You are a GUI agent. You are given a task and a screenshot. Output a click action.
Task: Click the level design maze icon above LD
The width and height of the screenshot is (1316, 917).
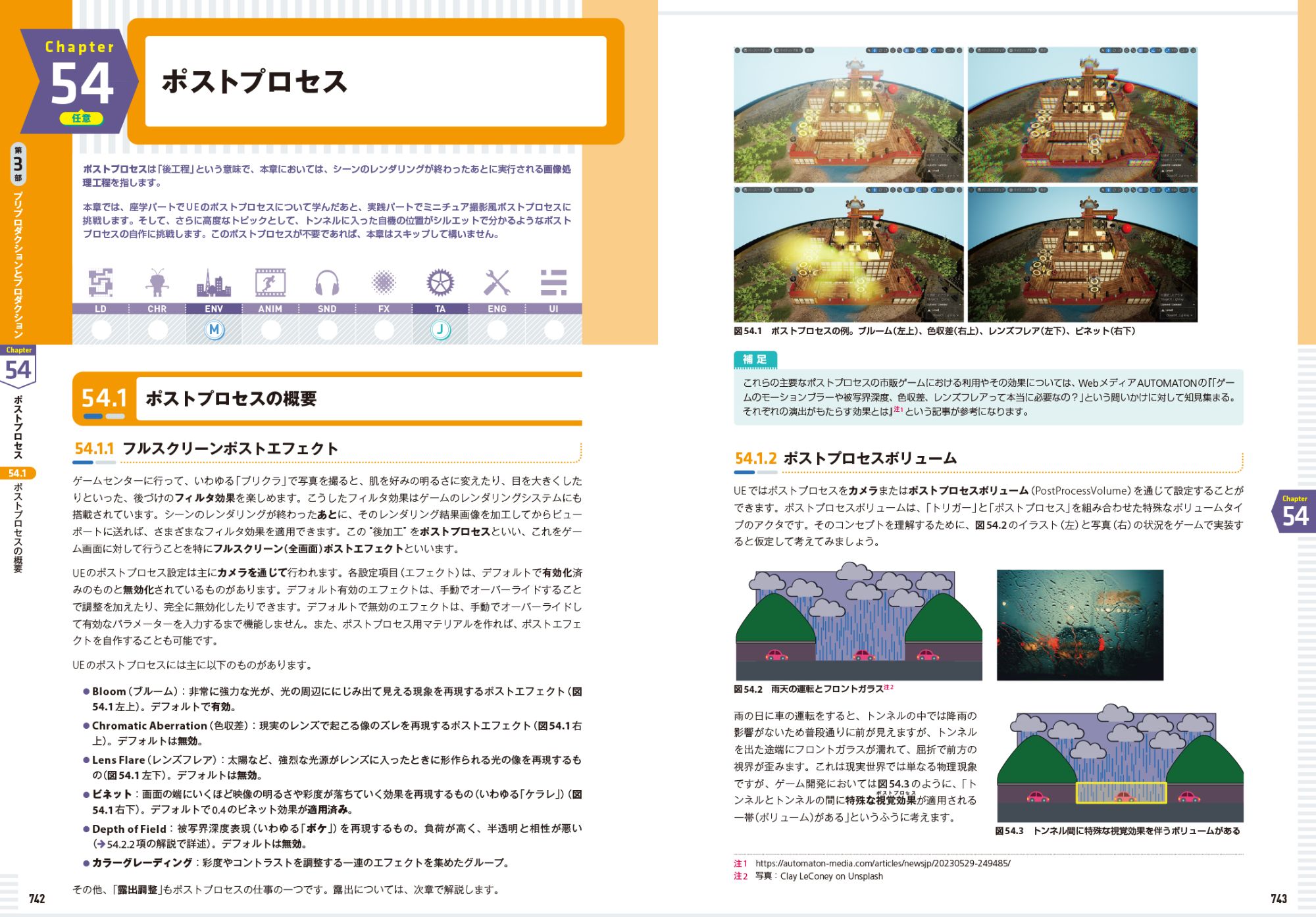tap(101, 283)
